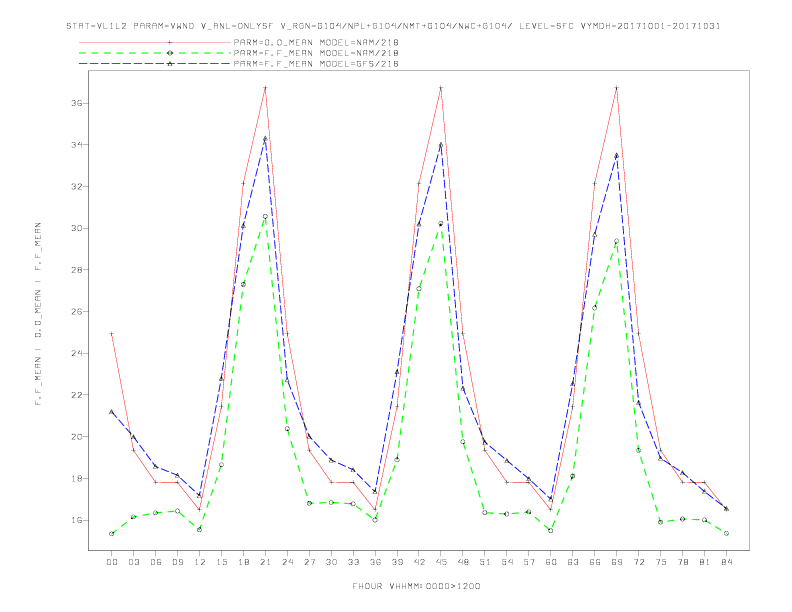Click x-axis forecast hour label 27
This screenshot has height=612, width=792.
point(309,562)
